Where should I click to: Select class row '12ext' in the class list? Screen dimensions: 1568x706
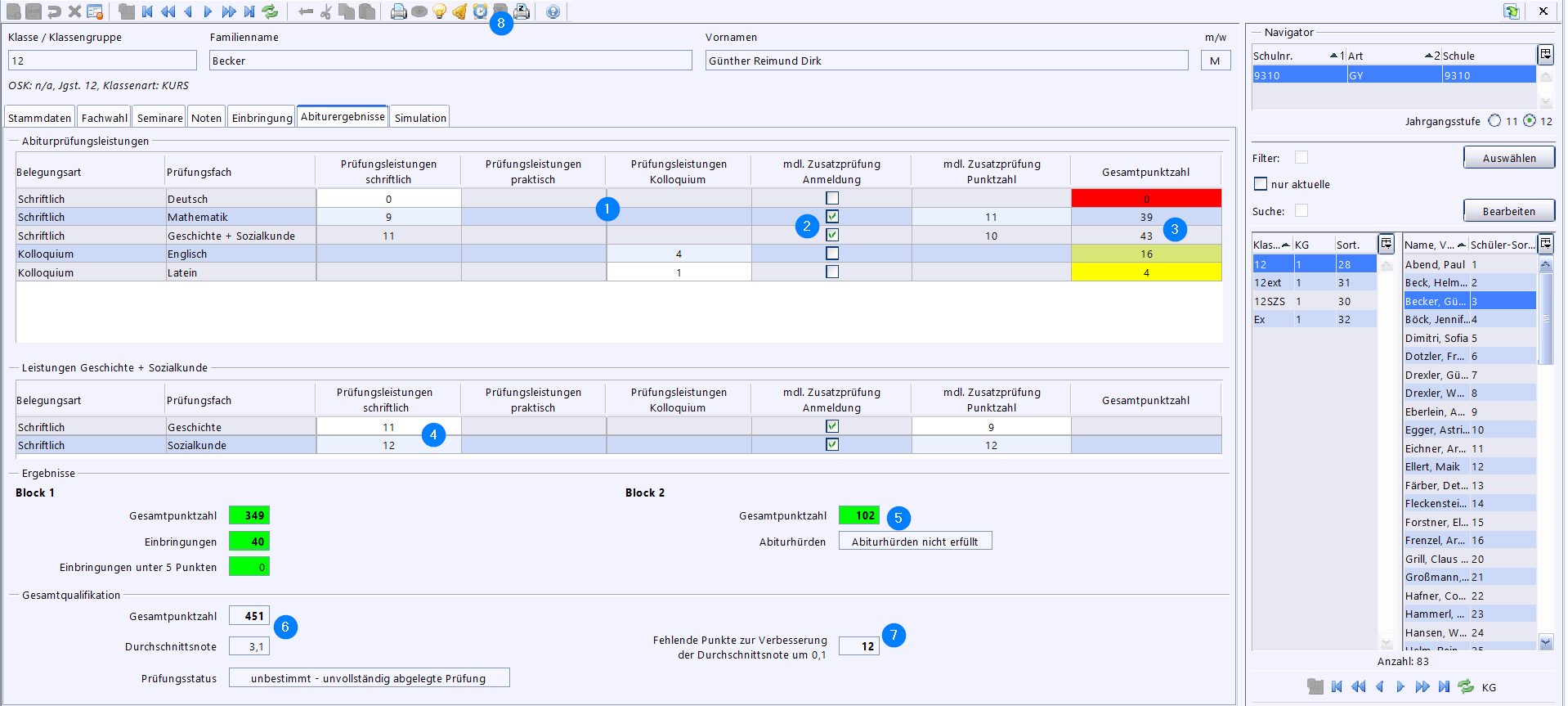(1314, 282)
